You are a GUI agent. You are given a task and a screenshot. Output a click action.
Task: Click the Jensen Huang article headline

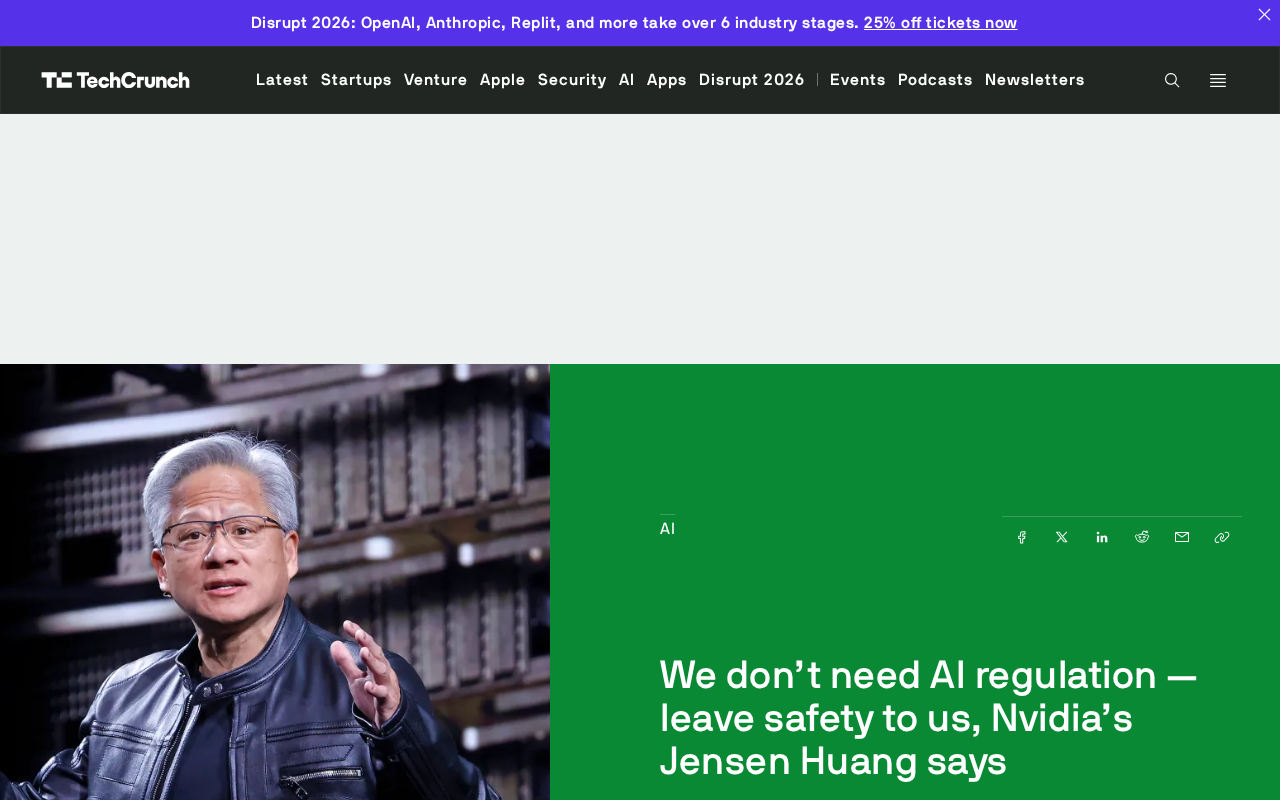click(x=929, y=718)
